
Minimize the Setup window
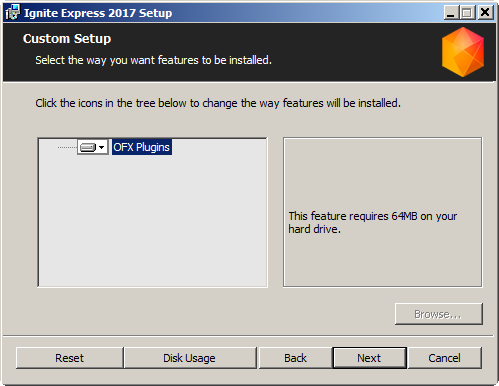pos(451,13)
